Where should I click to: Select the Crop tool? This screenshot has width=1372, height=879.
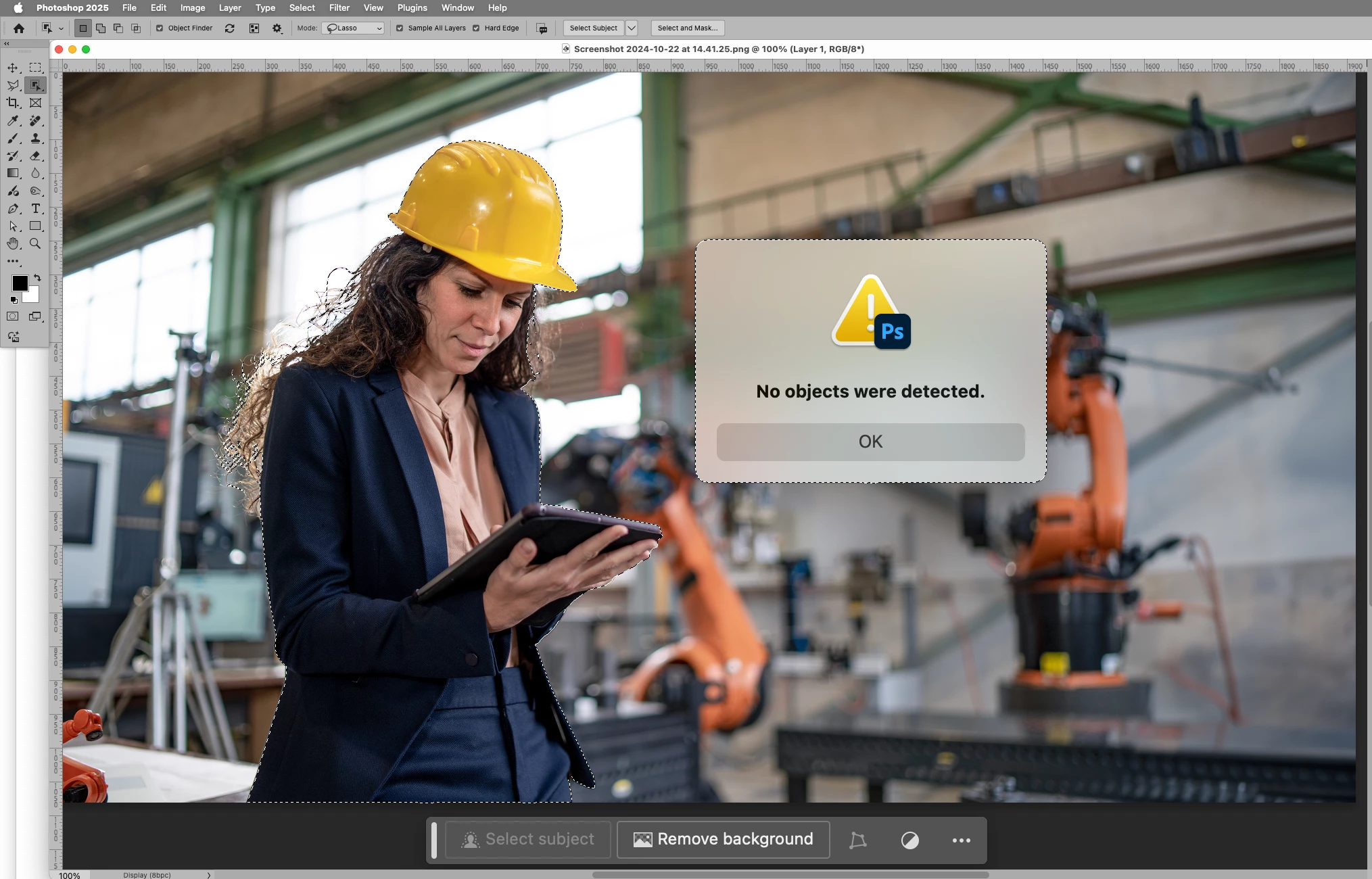click(13, 103)
